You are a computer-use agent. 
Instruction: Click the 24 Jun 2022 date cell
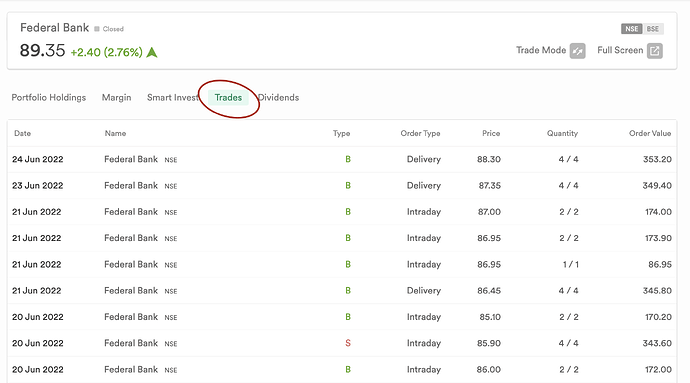(x=38, y=159)
